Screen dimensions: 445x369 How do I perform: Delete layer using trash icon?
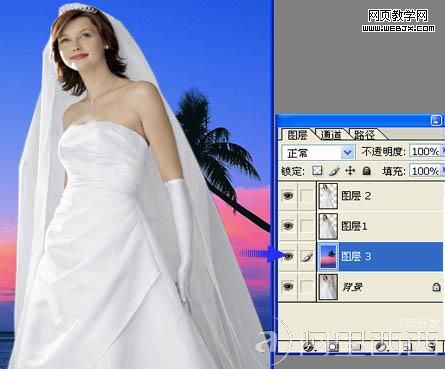(x=431, y=347)
